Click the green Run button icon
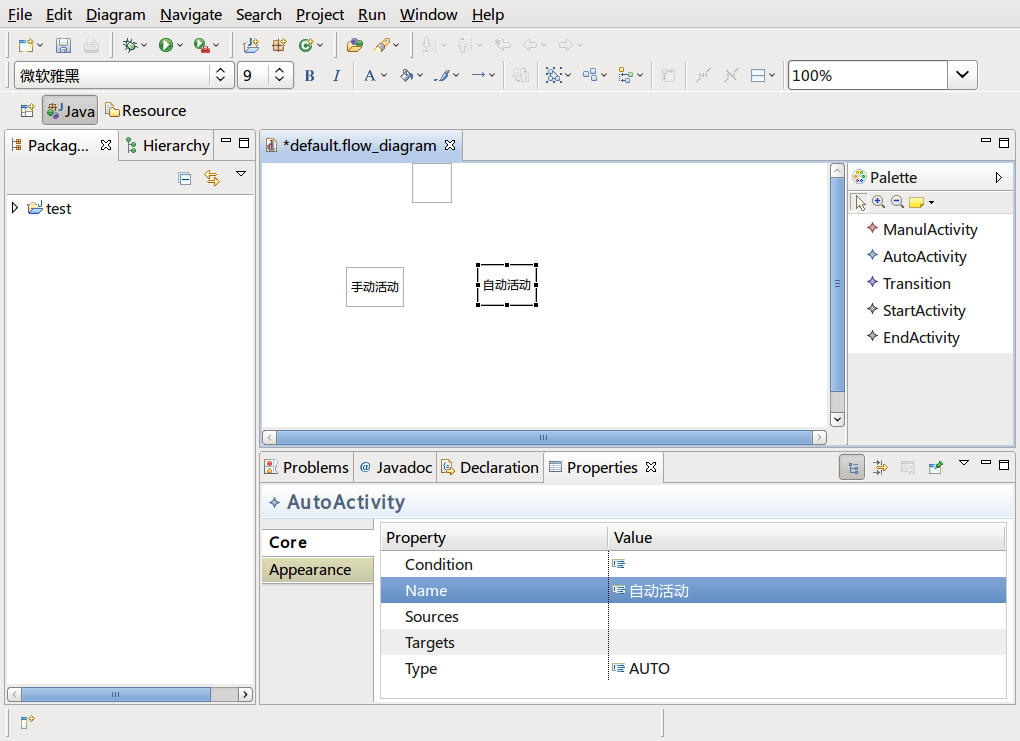The image size is (1020, 741). pos(165,45)
